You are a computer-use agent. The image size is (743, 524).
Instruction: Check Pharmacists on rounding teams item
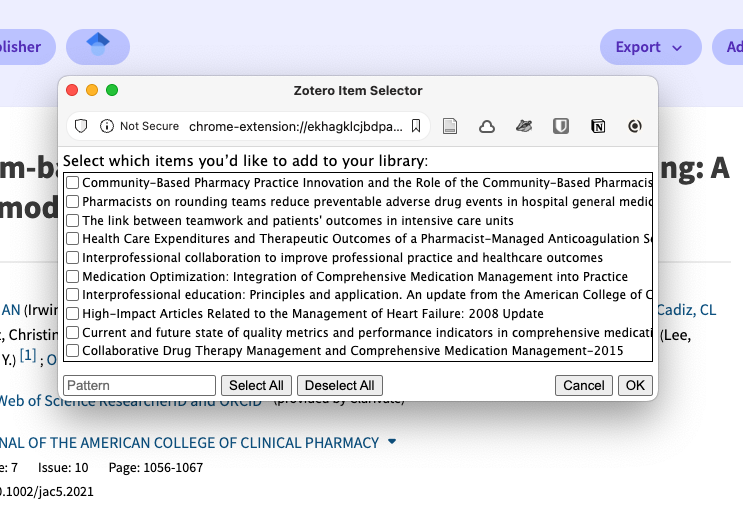72,201
